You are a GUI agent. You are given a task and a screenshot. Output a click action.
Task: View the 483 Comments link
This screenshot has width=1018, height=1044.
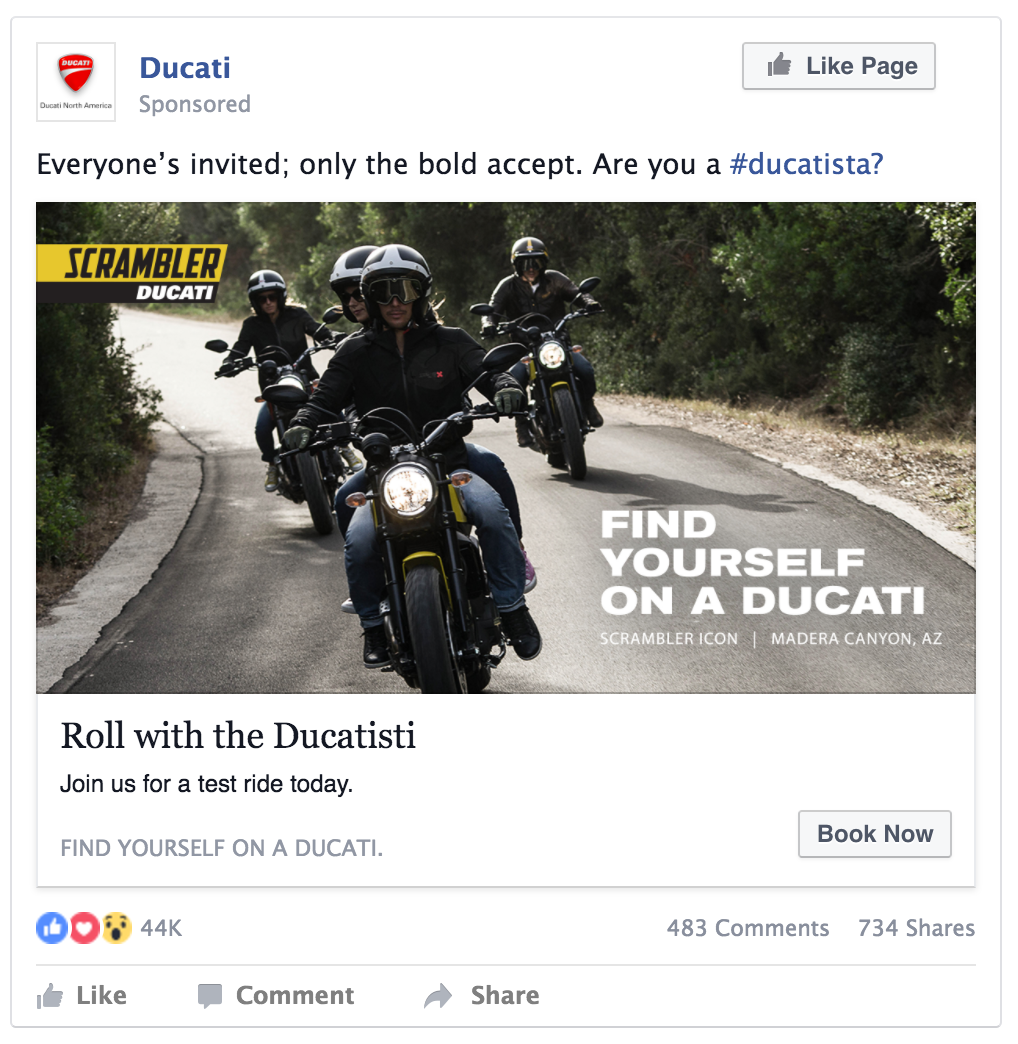[x=748, y=927]
